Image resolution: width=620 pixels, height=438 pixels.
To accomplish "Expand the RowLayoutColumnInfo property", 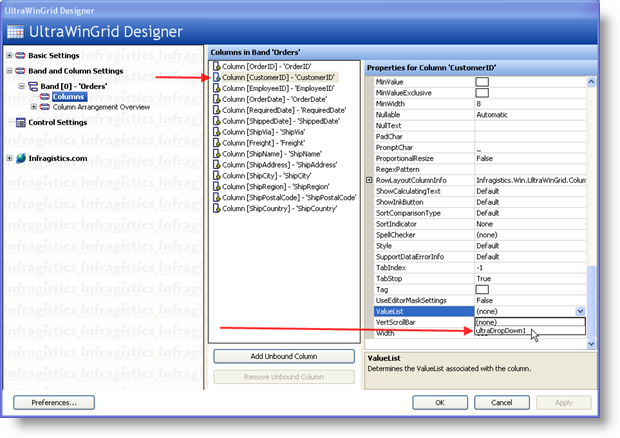I will pyautogui.click(x=370, y=180).
